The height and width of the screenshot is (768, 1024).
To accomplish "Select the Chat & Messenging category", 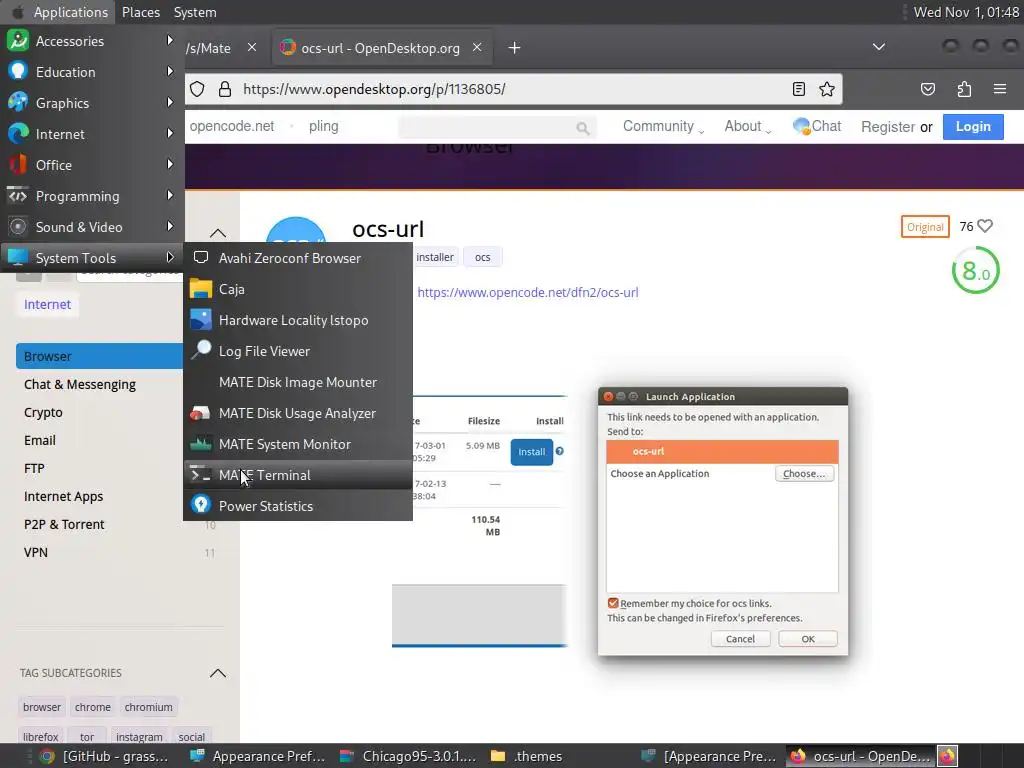I will (80, 384).
